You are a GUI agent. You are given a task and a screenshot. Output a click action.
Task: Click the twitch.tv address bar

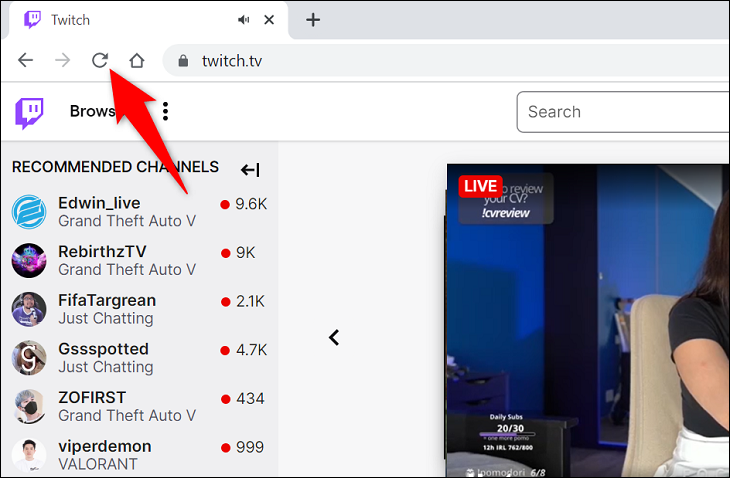(446, 61)
